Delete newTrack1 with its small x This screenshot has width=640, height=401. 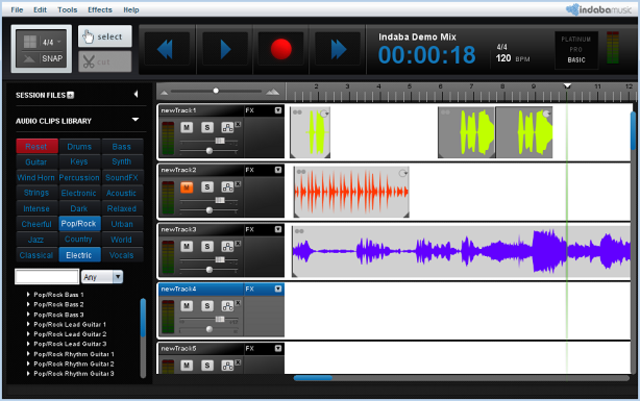[x=238, y=124]
